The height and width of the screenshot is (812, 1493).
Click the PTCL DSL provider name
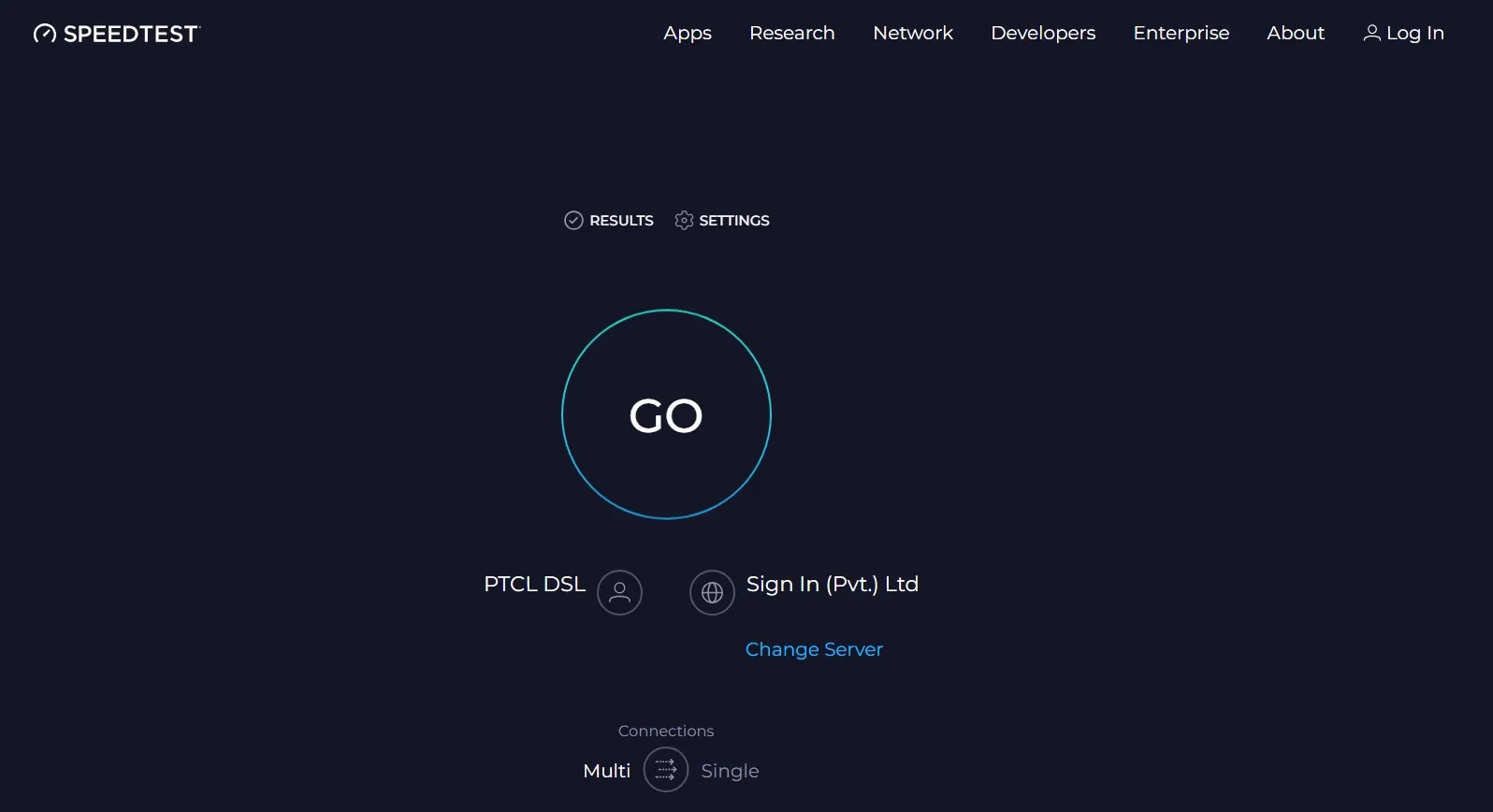click(x=534, y=584)
